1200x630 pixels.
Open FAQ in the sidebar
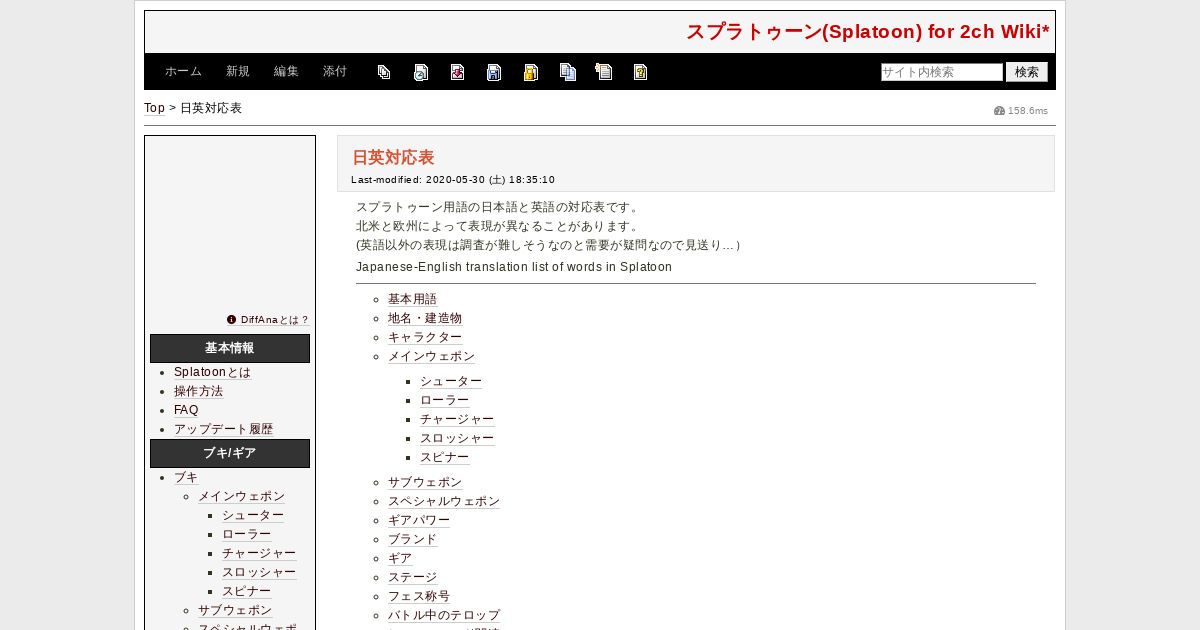click(186, 410)
